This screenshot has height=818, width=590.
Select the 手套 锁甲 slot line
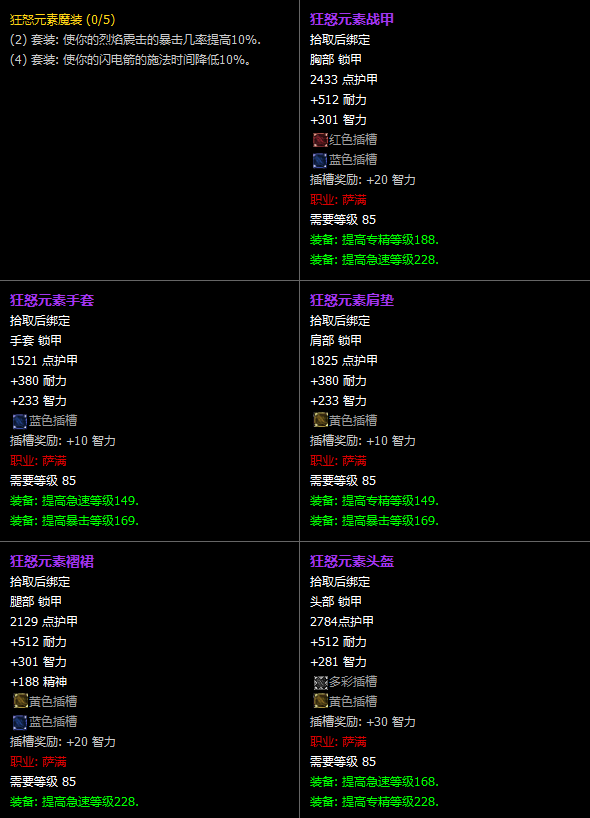[35, 341]
